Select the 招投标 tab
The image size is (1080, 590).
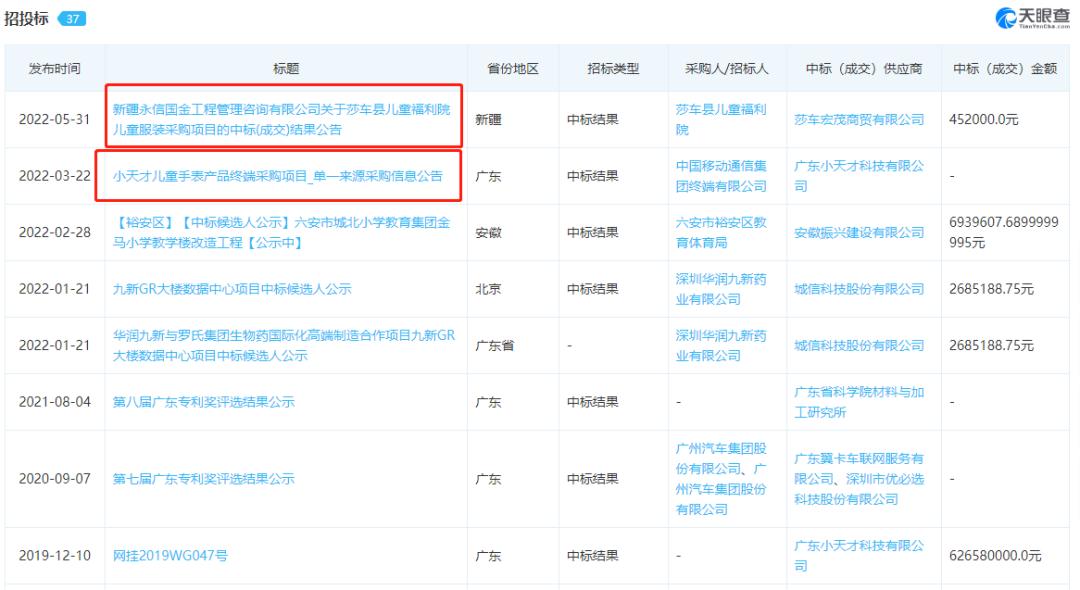pos(28,15)
